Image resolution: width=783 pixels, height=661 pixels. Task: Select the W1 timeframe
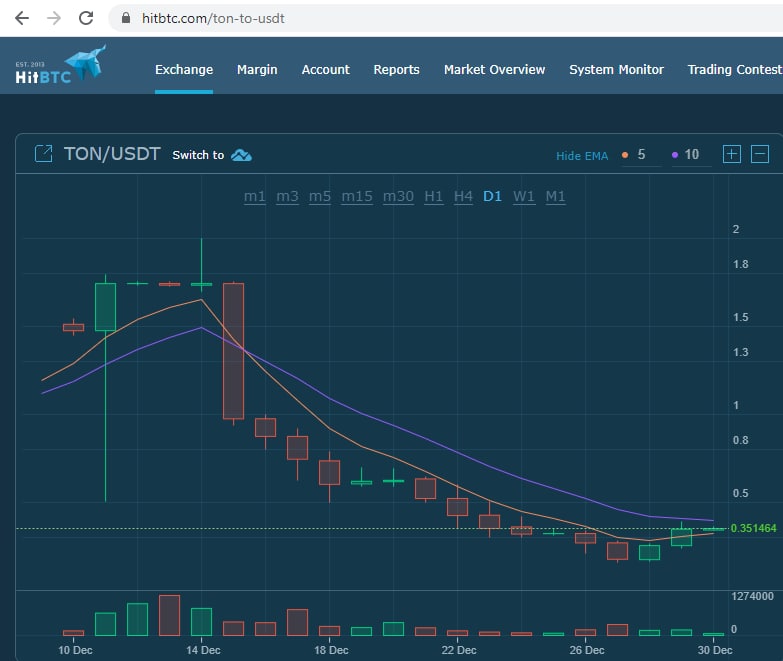click(x=524, y=196)
